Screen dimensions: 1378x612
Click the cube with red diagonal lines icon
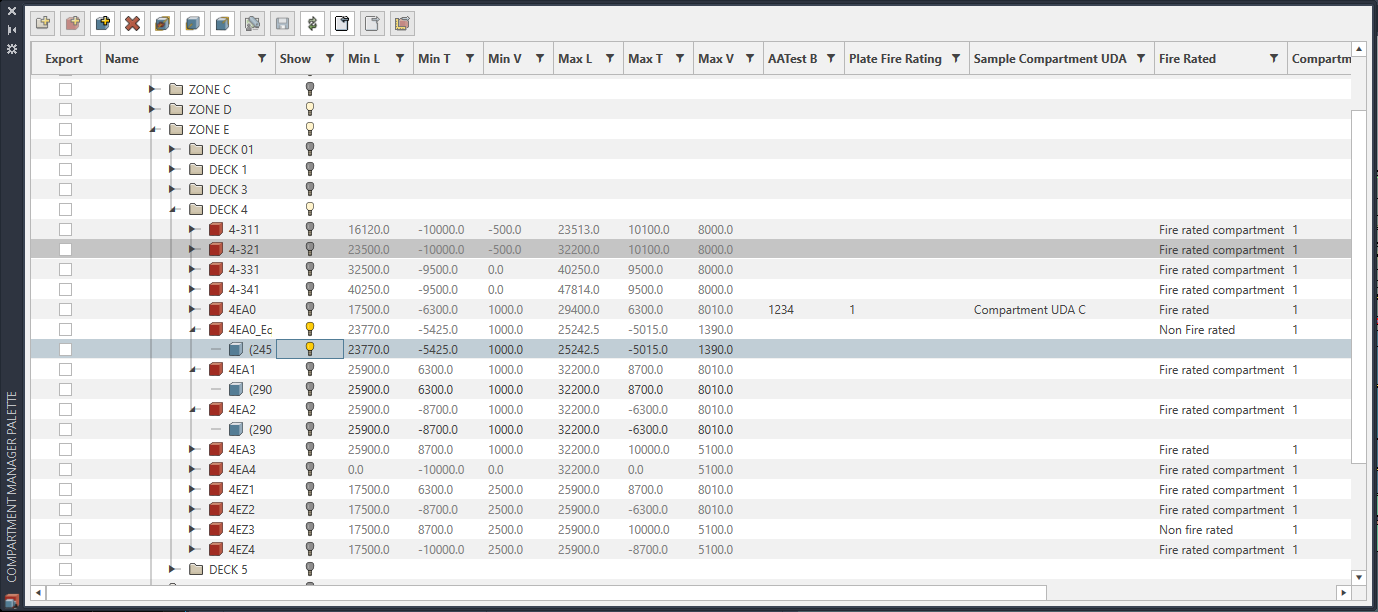tap(162, 23)
